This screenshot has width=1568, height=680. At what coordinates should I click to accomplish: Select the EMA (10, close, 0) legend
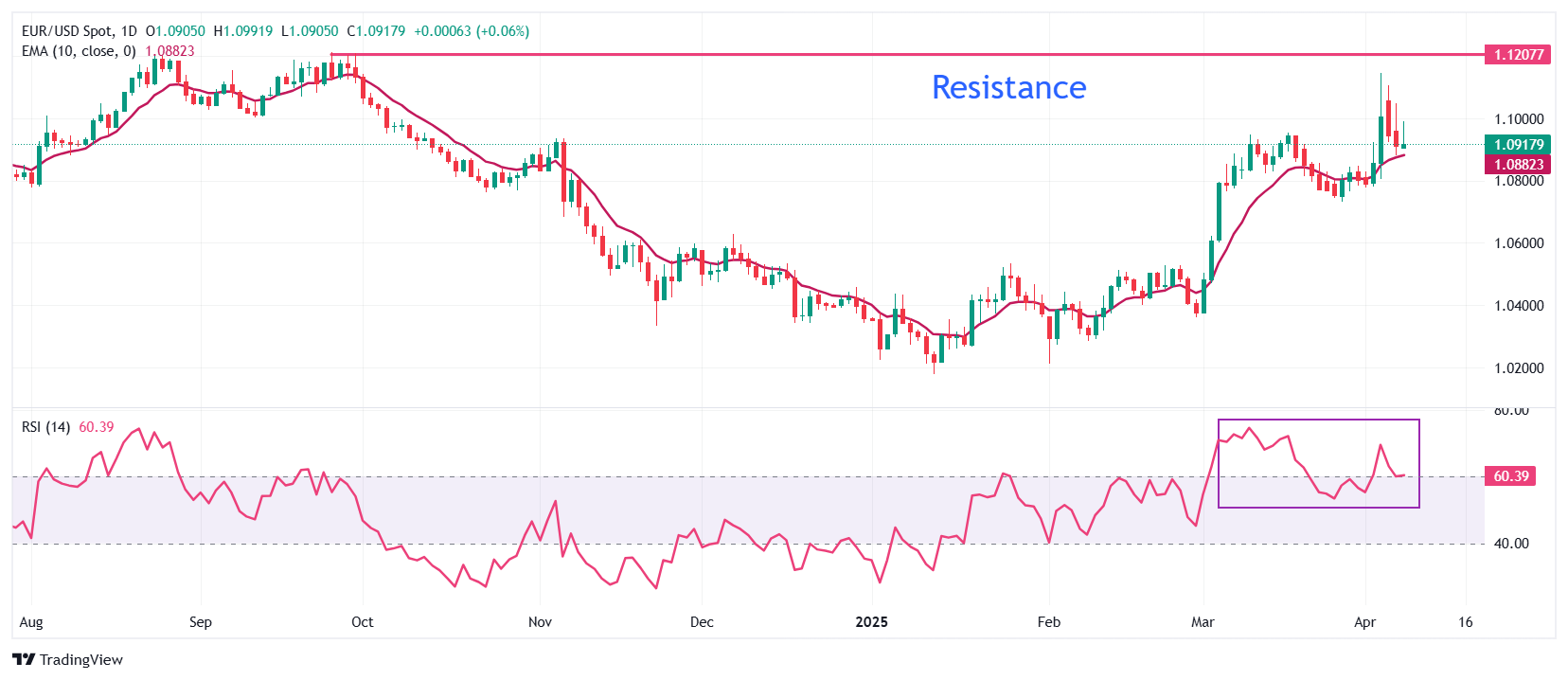[x=79, y=51]
